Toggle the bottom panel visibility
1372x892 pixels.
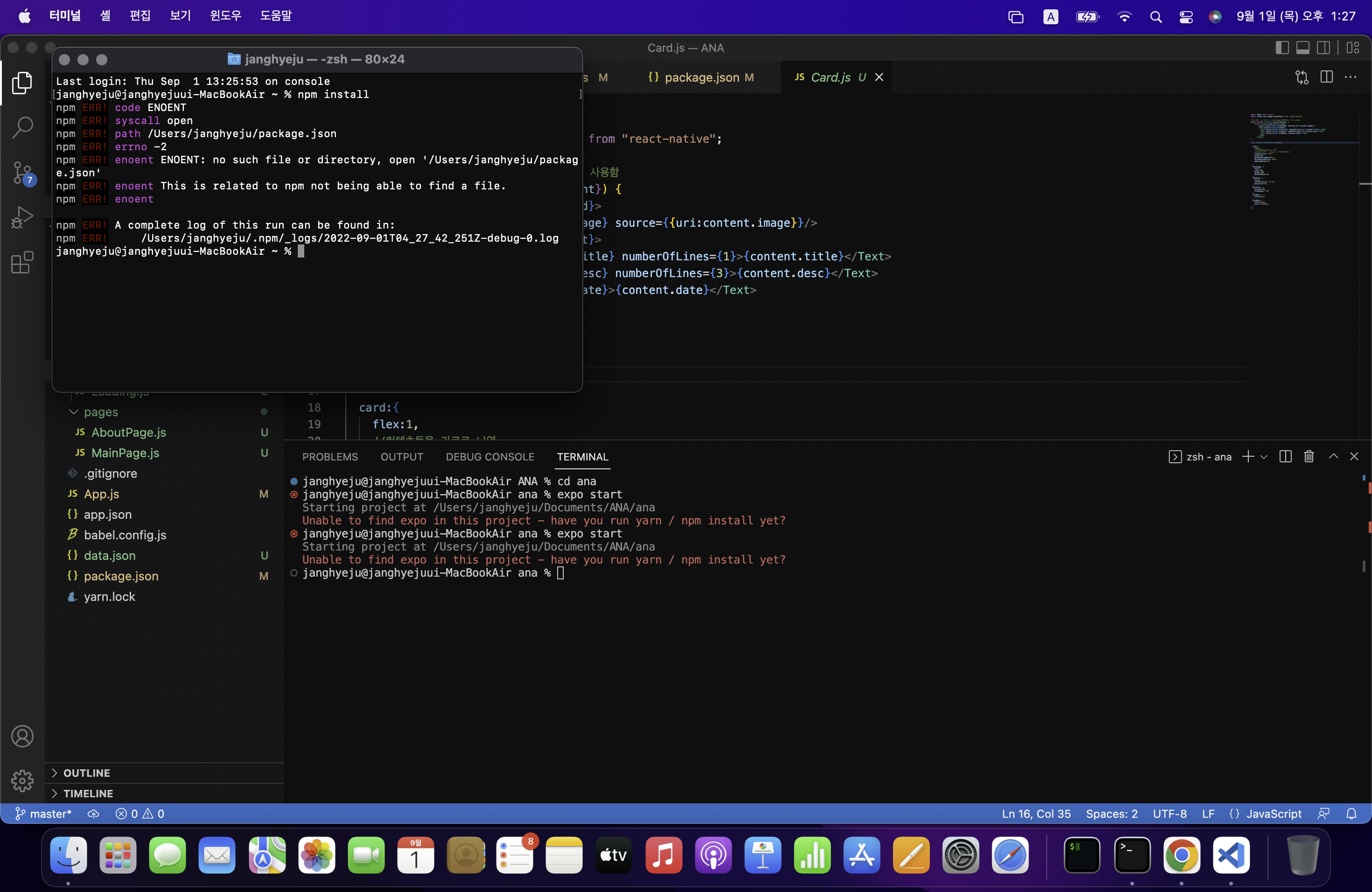(1303, 48)
